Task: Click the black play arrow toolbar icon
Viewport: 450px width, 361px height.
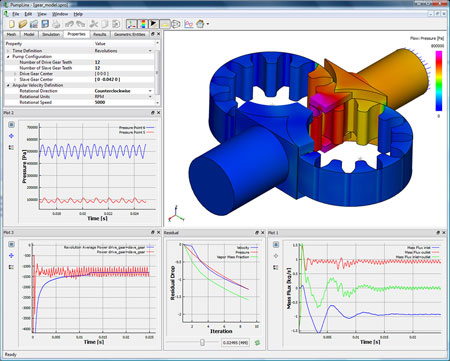Action: point(154,24)
